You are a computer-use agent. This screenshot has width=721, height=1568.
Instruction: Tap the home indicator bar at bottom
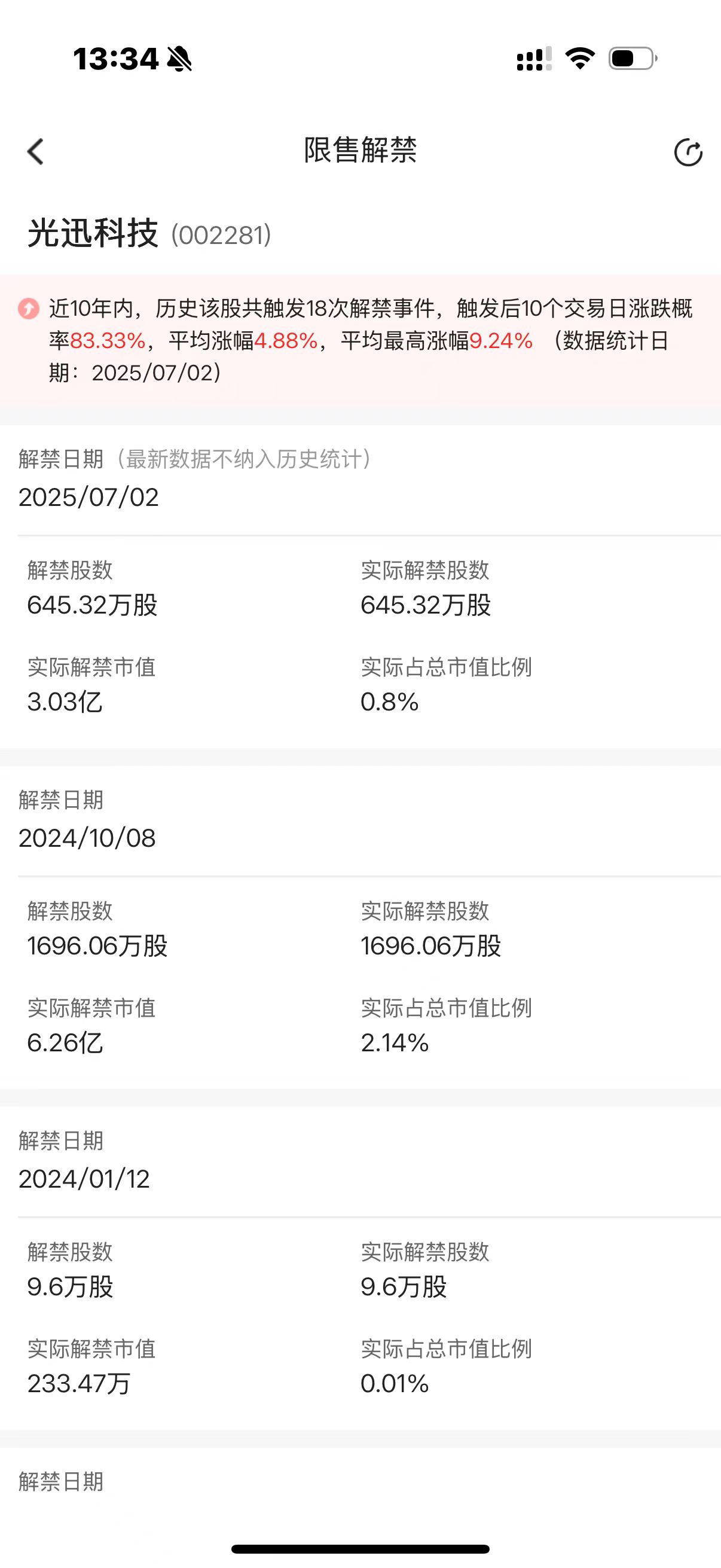coord(360,1549)
